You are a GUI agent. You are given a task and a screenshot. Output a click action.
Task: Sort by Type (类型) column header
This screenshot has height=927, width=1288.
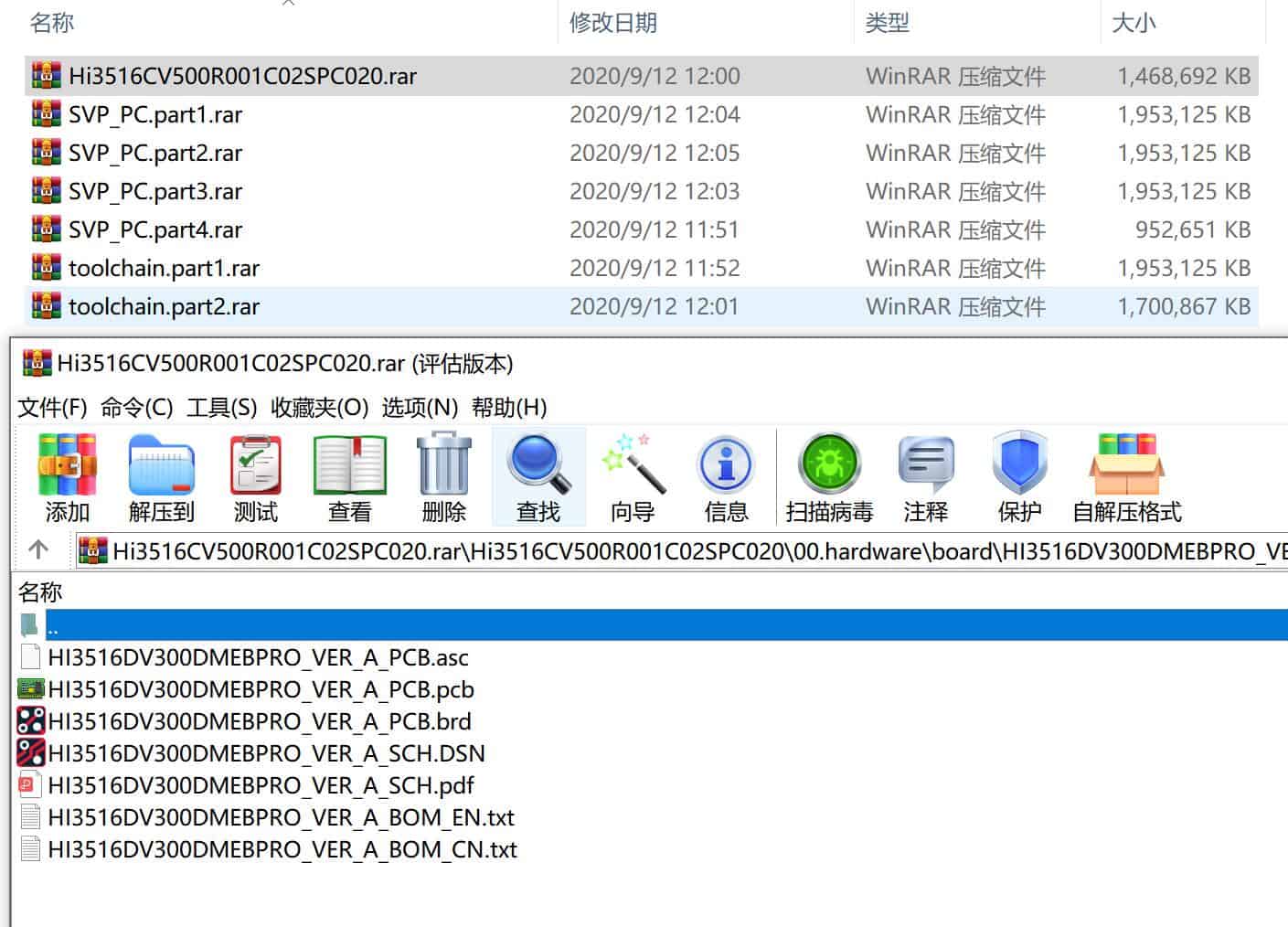click(887, 23)
